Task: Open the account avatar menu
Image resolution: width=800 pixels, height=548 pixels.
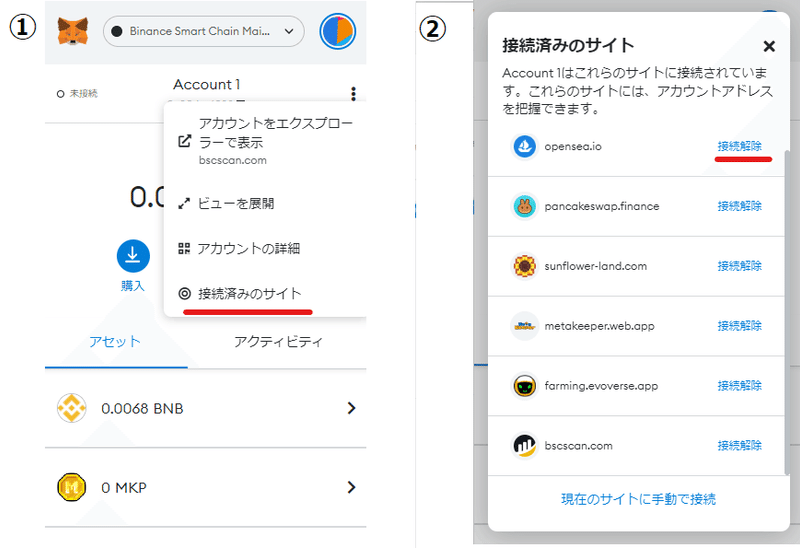Action: (x=338, y=31)
